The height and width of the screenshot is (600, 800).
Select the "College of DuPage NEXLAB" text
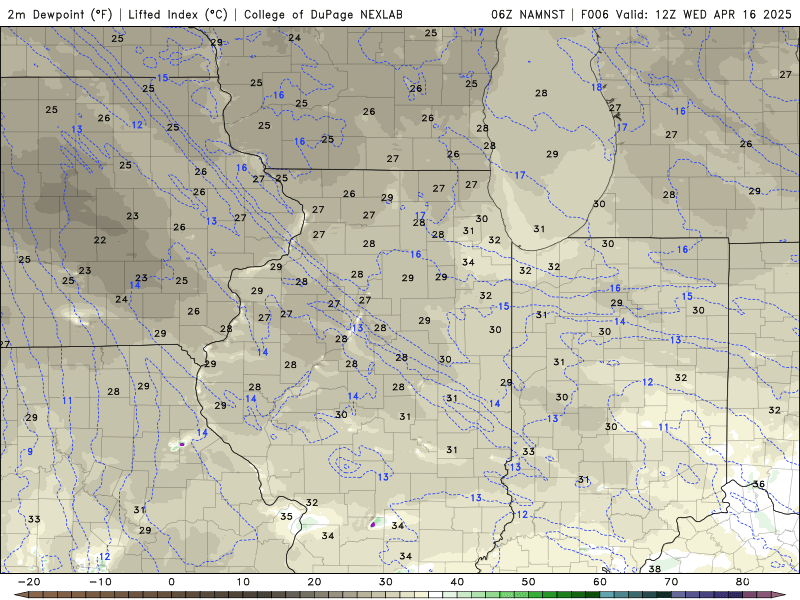pyautogui.click(x=323, y=14)
